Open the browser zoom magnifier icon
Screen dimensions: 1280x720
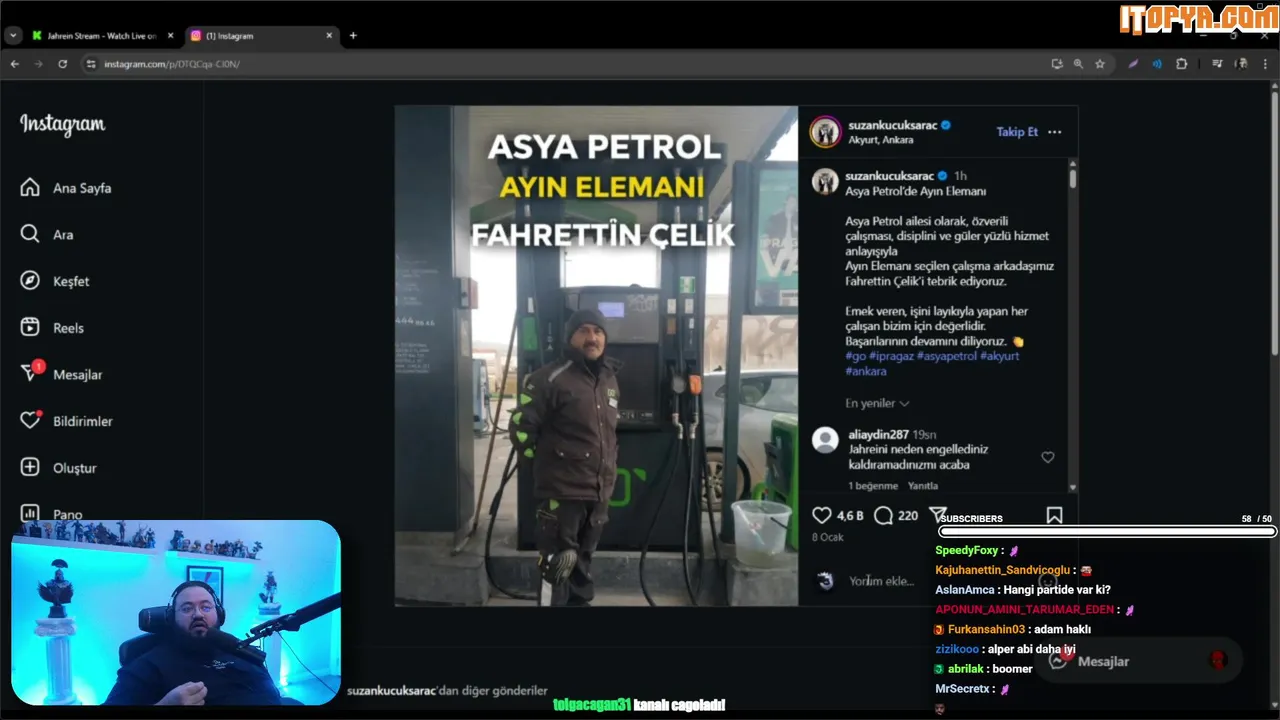coord(1078,64)
